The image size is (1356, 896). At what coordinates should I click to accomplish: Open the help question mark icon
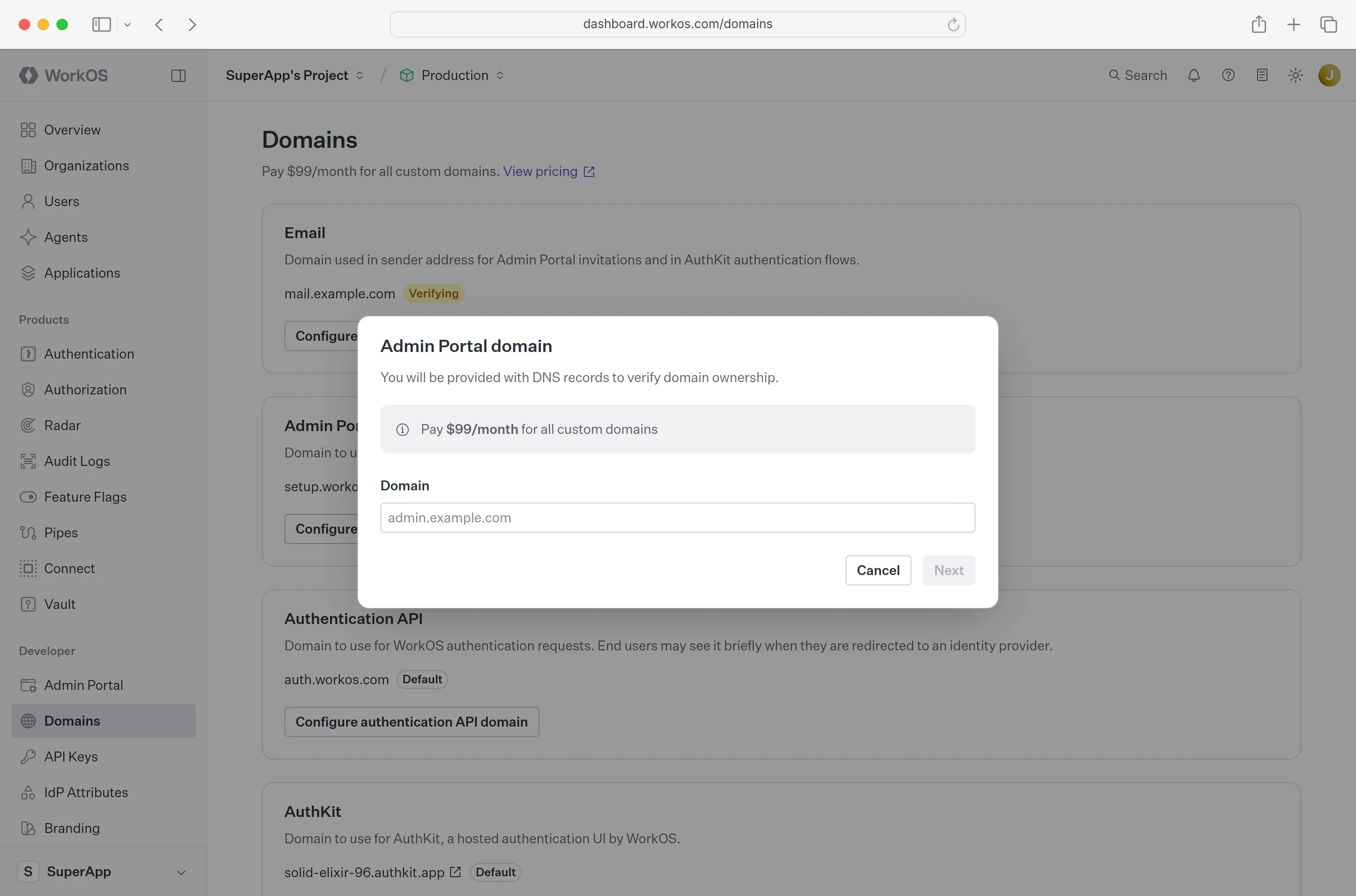(1228, 75)
